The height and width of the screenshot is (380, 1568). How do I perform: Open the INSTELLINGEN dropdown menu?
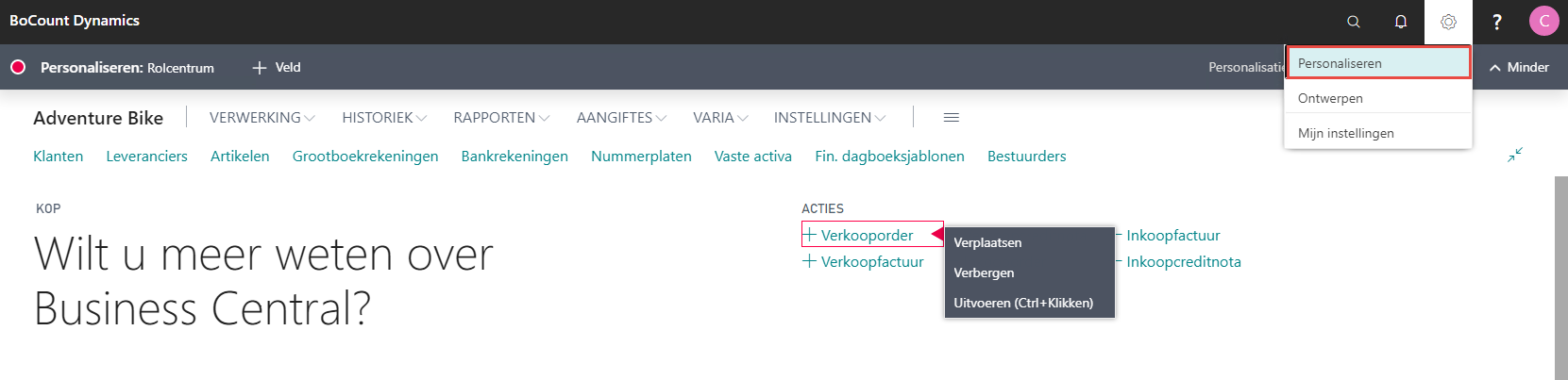coord(829,118)
